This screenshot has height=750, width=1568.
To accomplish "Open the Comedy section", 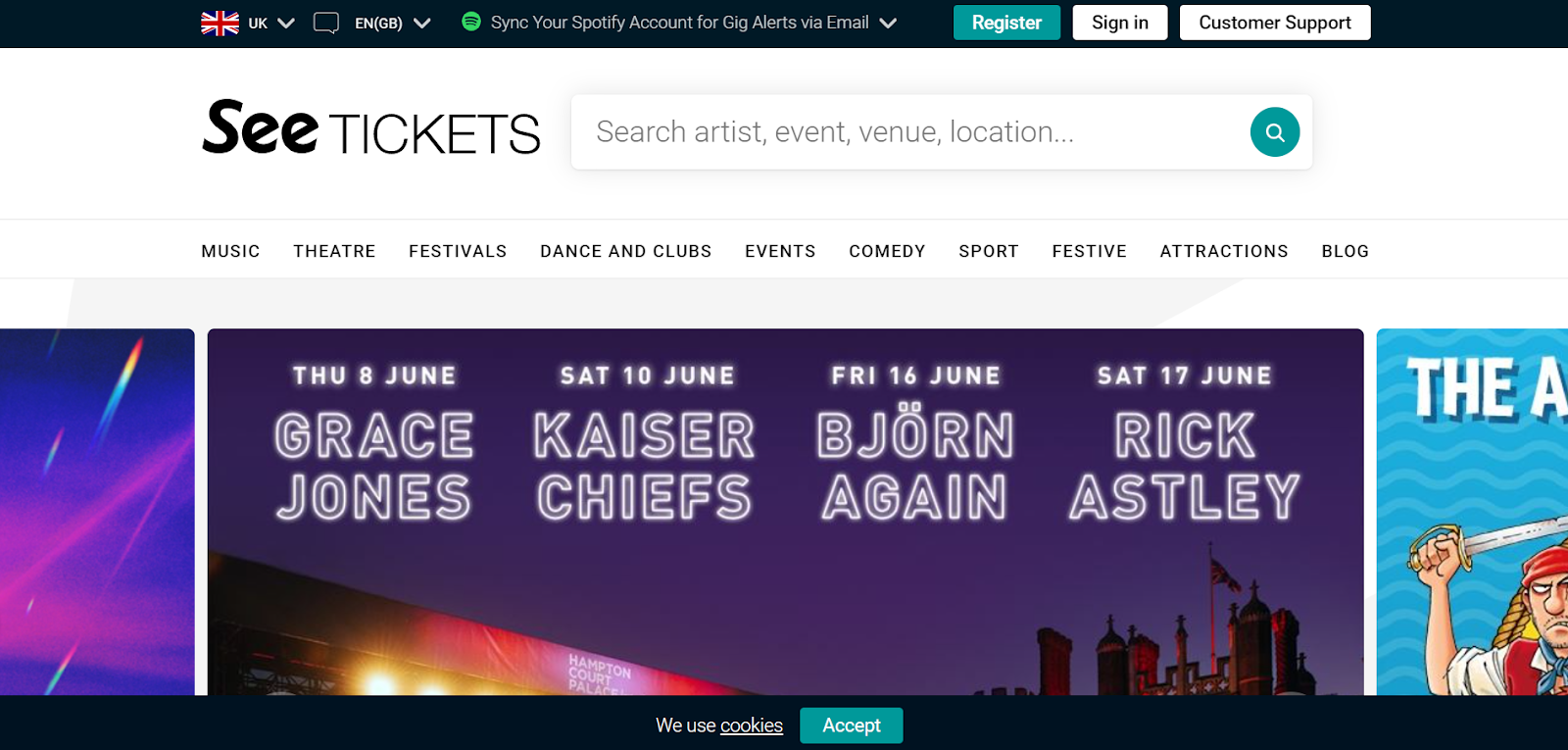I will pos(887,251).
